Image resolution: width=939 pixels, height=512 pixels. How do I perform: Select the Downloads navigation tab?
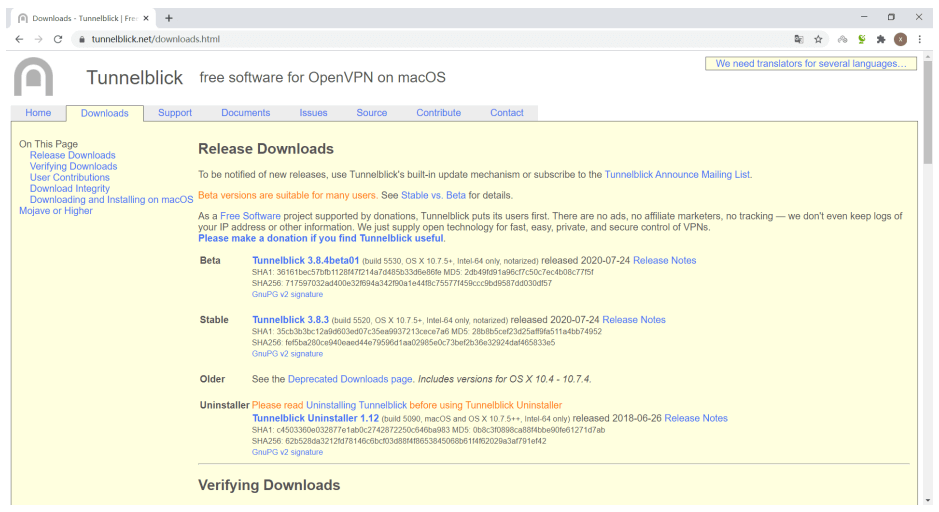click(105, 113)
